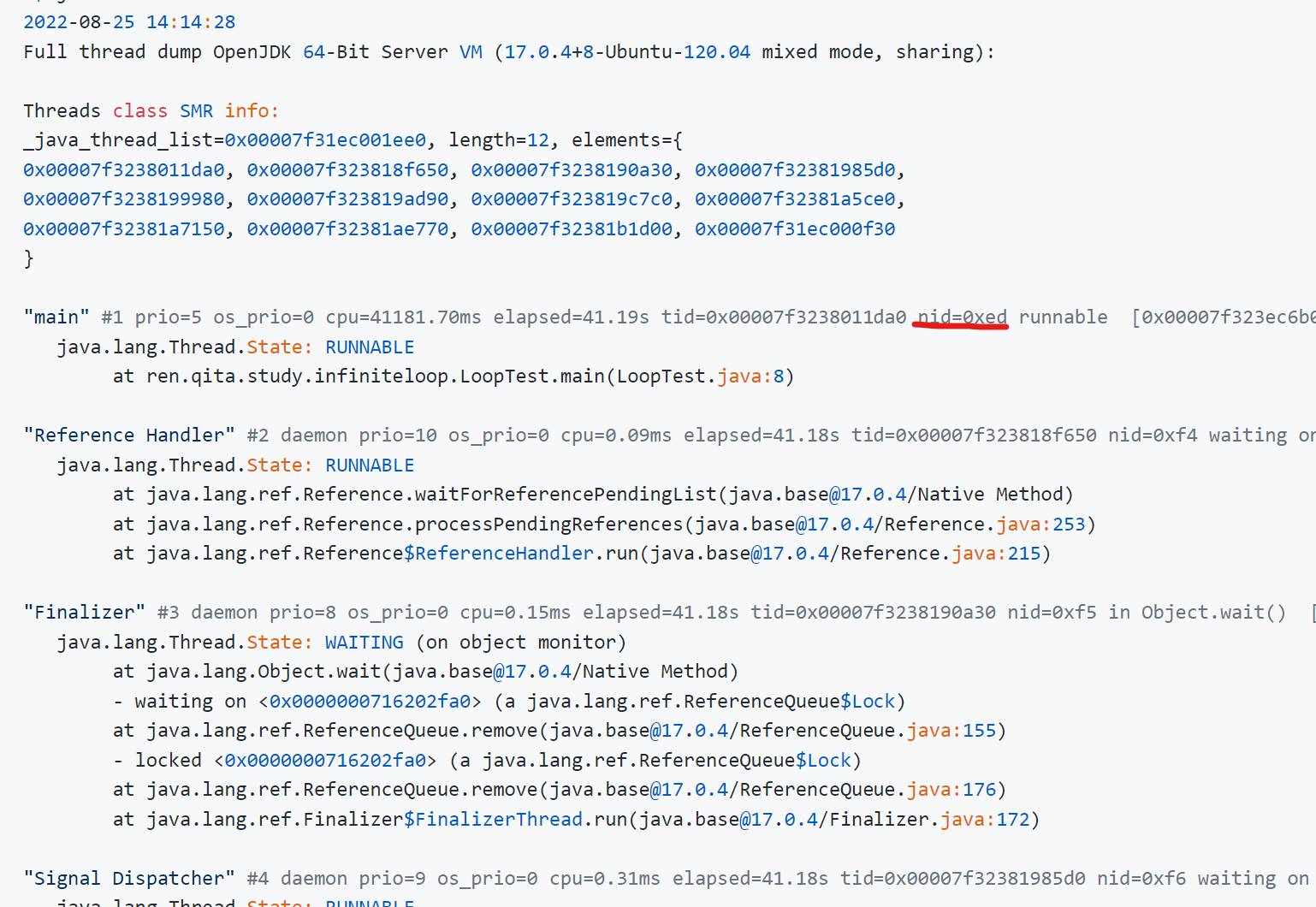Screen dimensions: 1316x907
Task: Click the Reference.java:215 line reference
Action: (996, 554)
